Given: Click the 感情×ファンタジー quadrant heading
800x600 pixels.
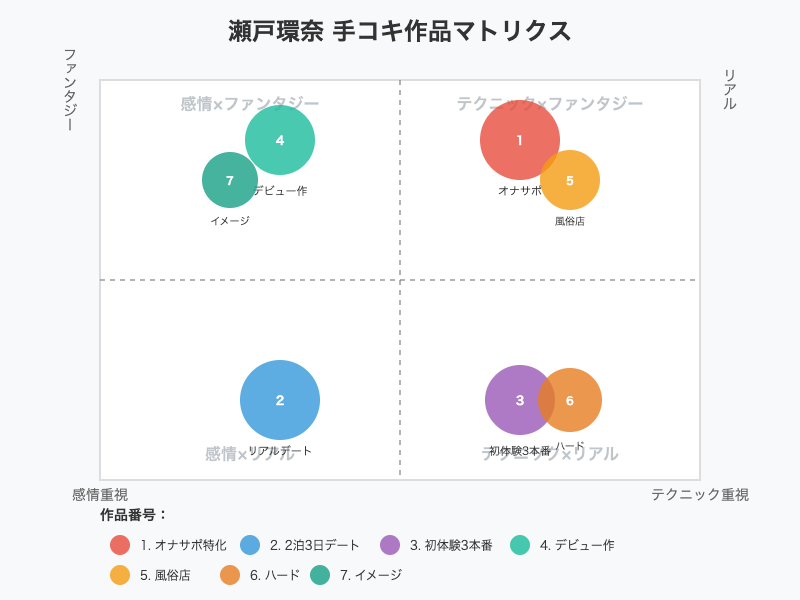Looking at the screenshot, I should click(250, 104).
